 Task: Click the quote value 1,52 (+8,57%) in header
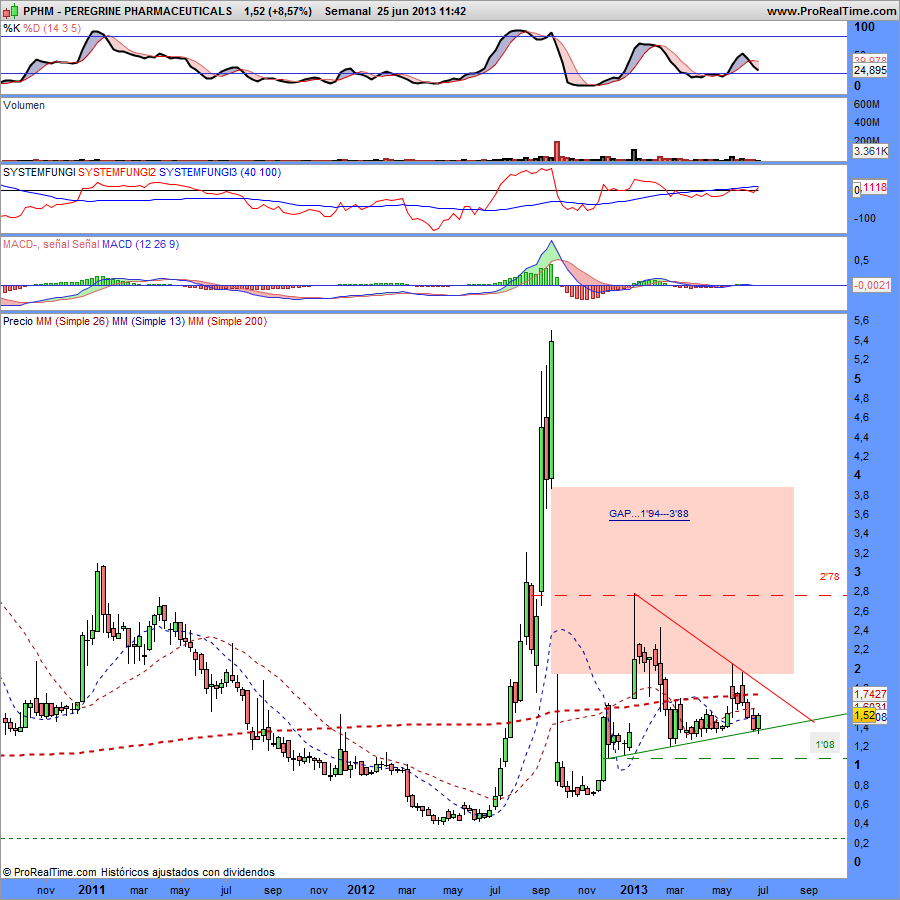[278, 11]
